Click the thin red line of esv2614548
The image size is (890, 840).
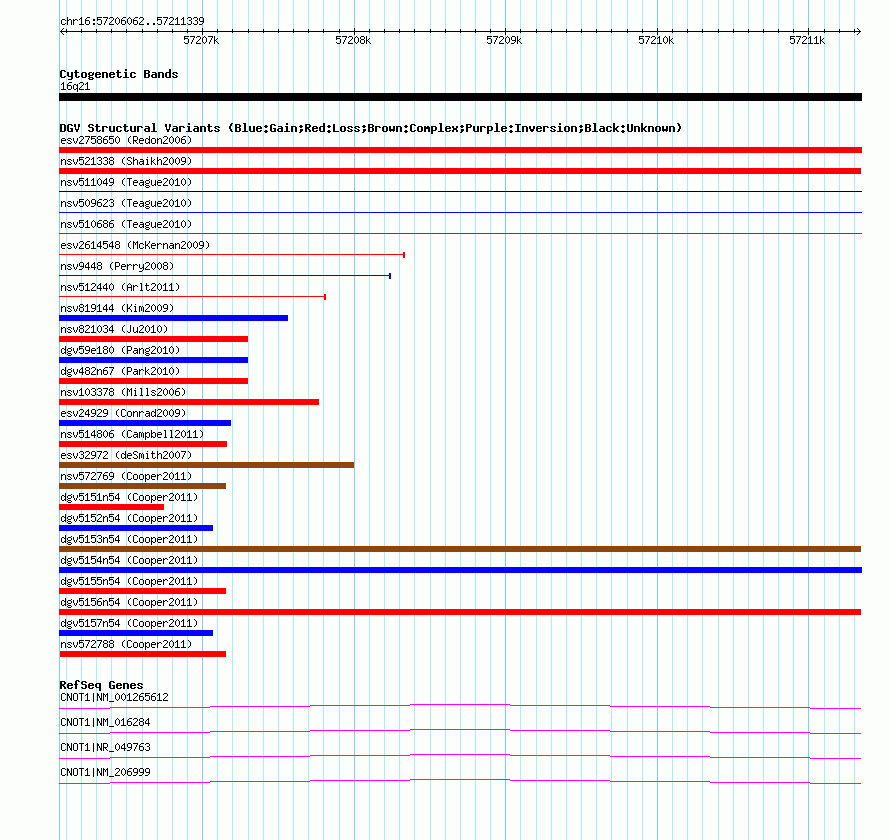[232, 255]
